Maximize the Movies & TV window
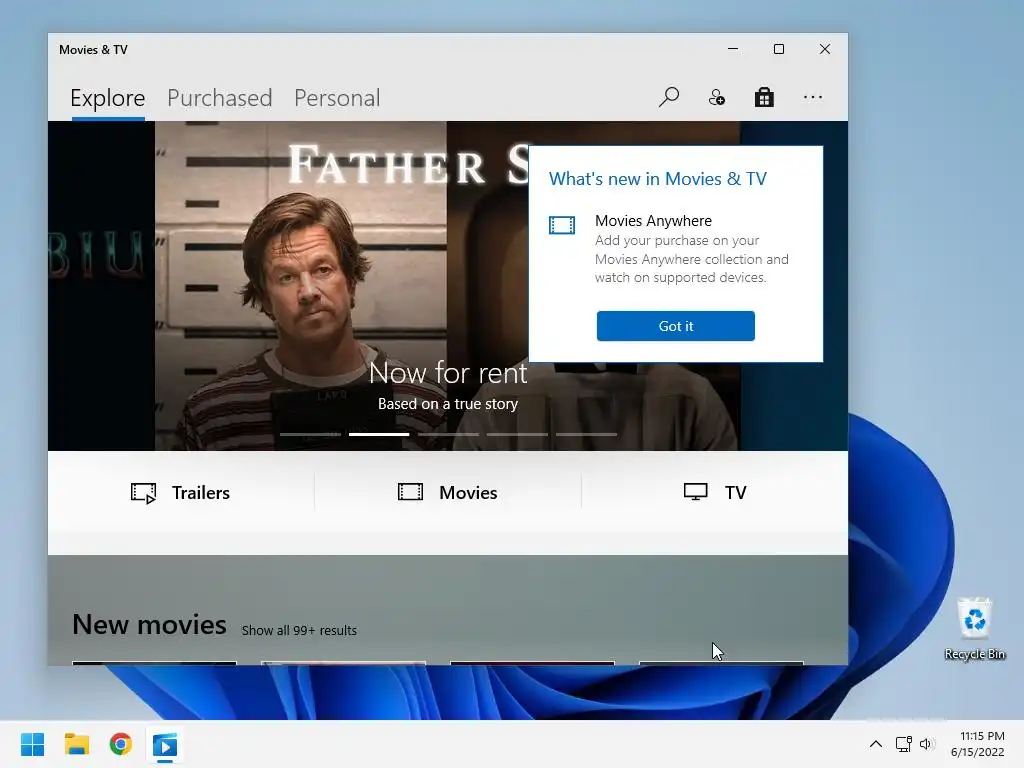This screenshot has width=1024, height=768. point(778,49)
